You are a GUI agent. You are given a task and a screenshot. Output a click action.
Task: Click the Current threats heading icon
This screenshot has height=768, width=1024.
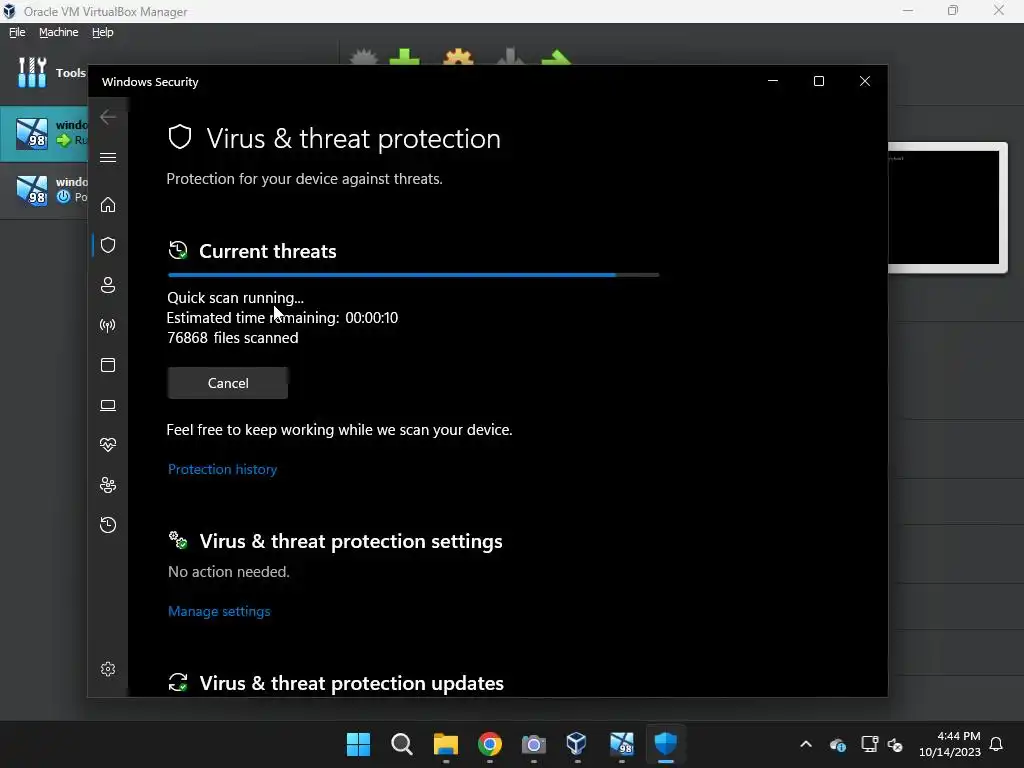(178, 251)
